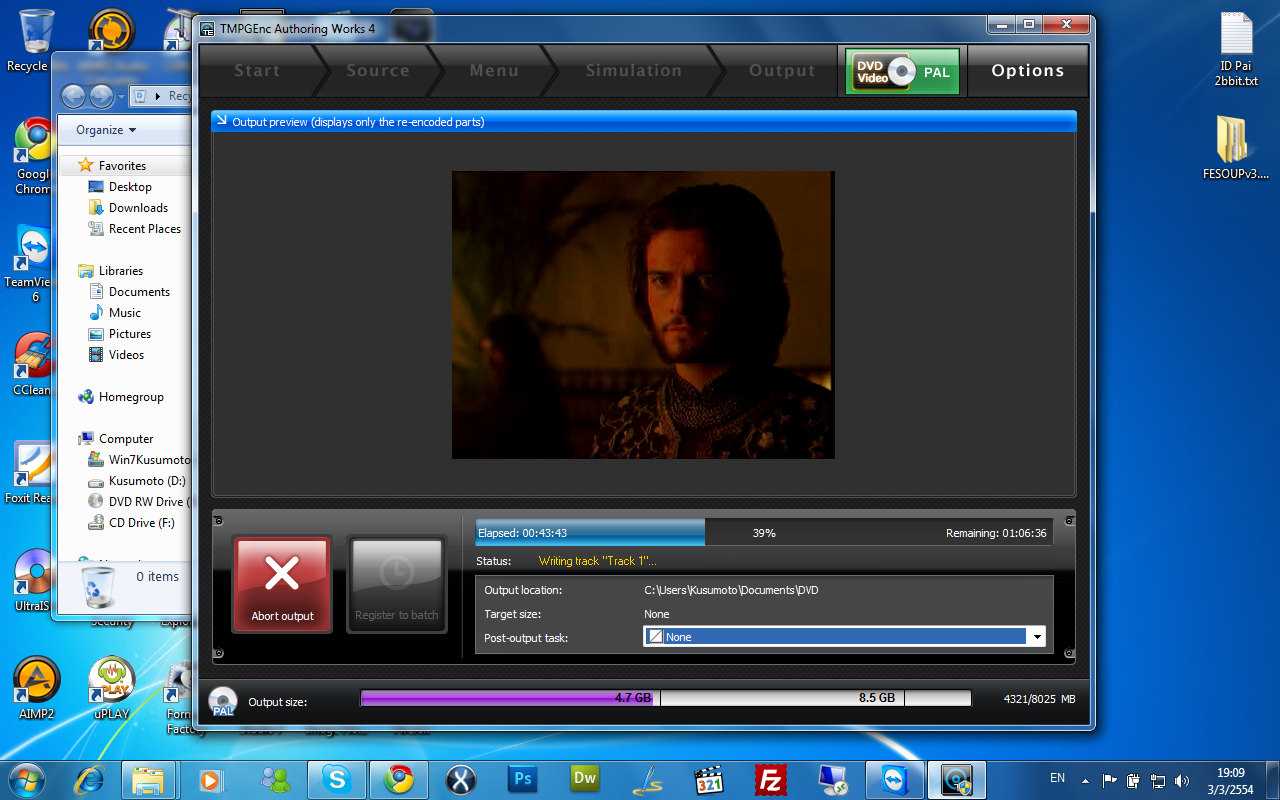Screen dimensions: 1280x800
Task: Click the purple Output size capacity bar
Action: point(665,698)
